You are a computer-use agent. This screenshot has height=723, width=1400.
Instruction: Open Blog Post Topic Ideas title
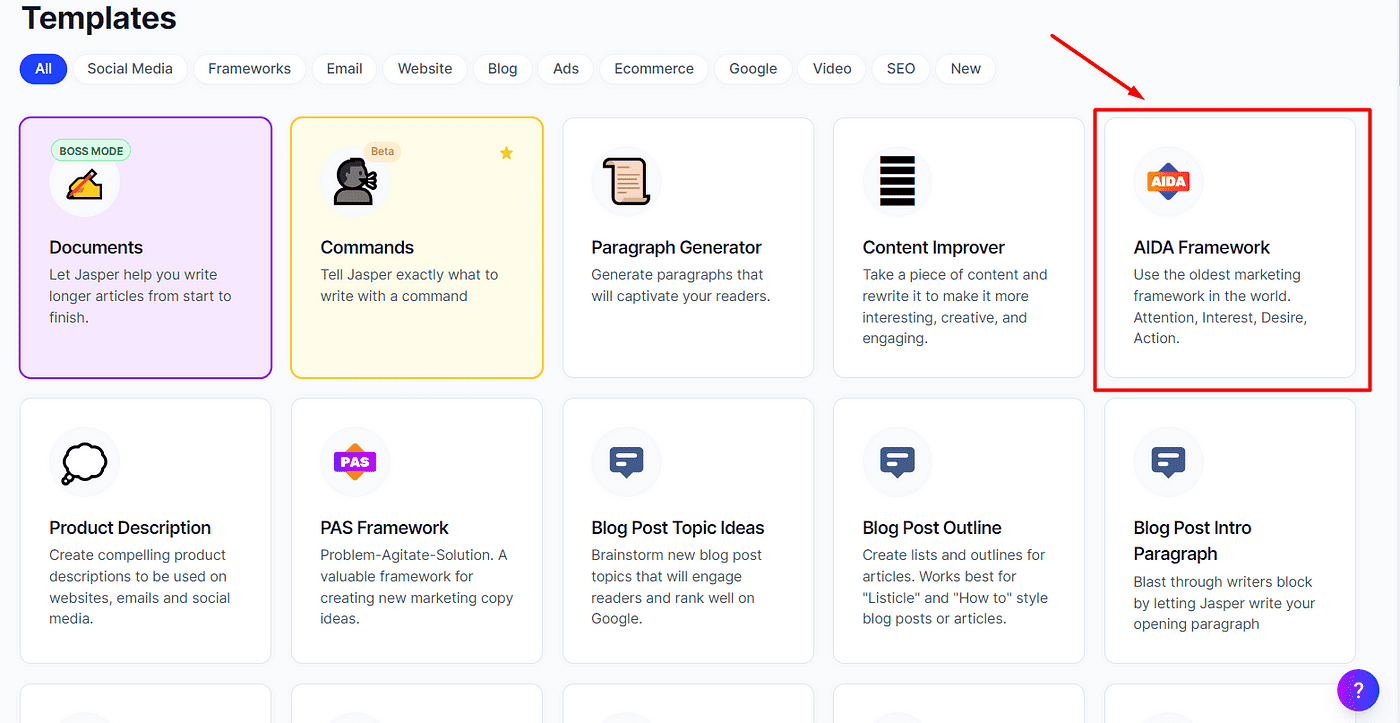point(678,528)
